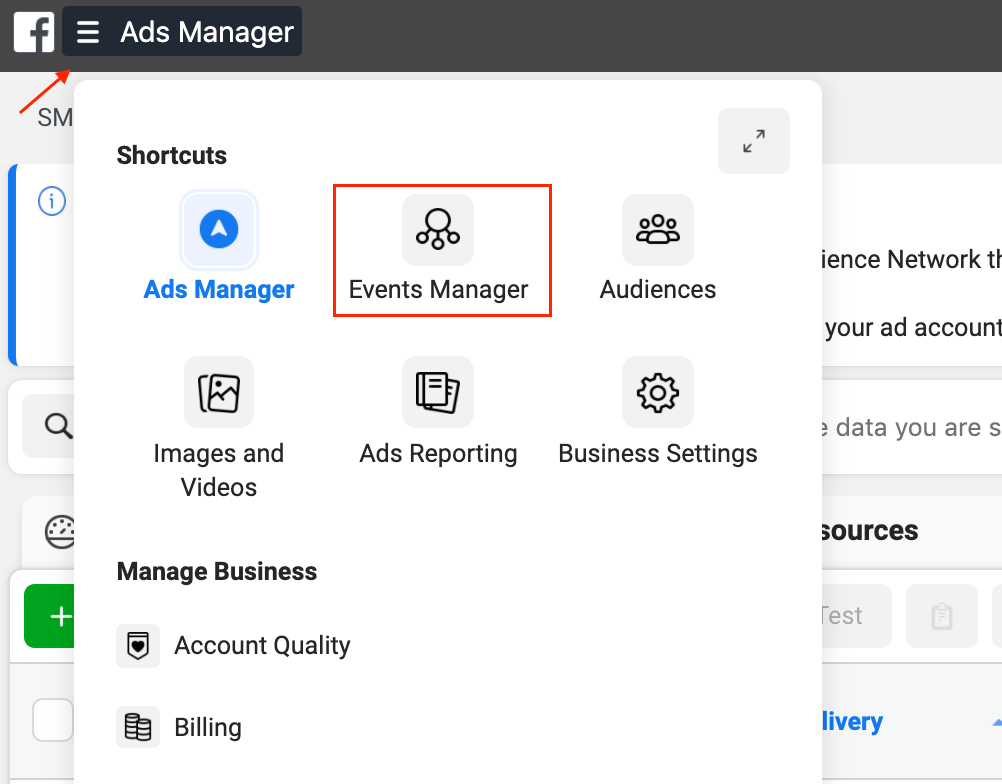Click the green plus create button
Viewport: 1002px width, 784px height.
tap(50, 616)
